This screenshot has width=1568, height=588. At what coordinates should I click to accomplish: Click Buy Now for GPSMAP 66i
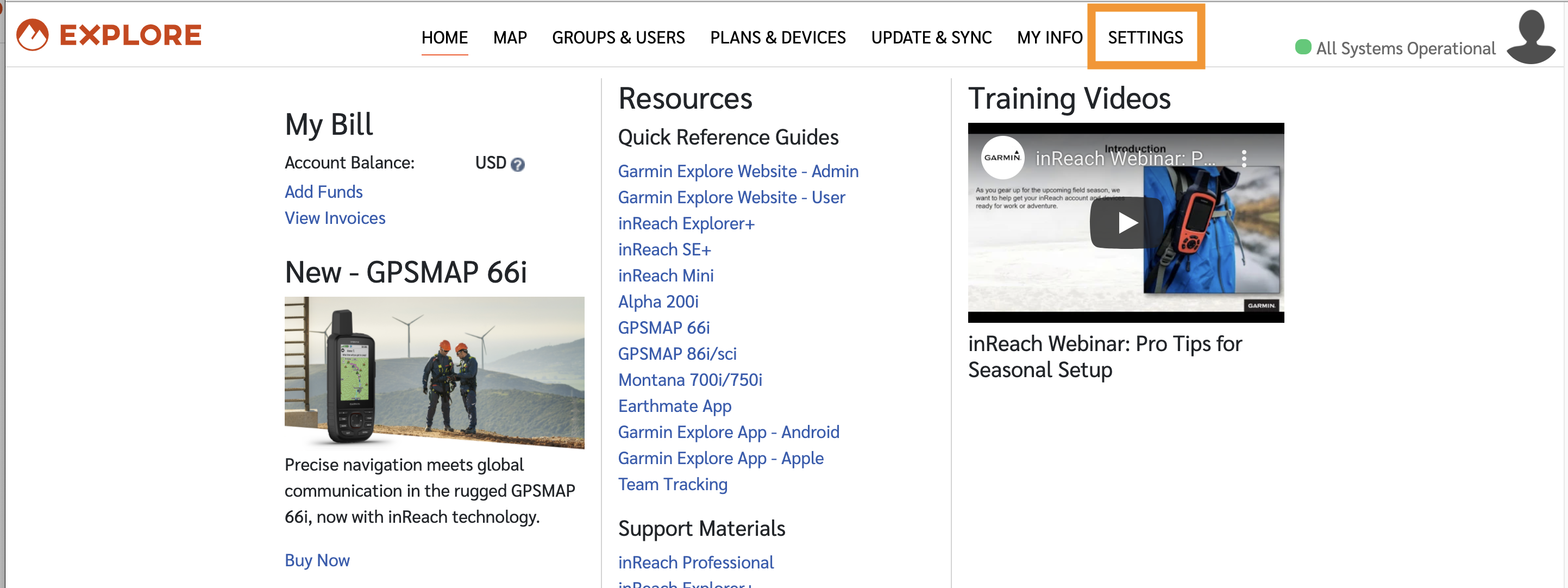tap(317, 560)
